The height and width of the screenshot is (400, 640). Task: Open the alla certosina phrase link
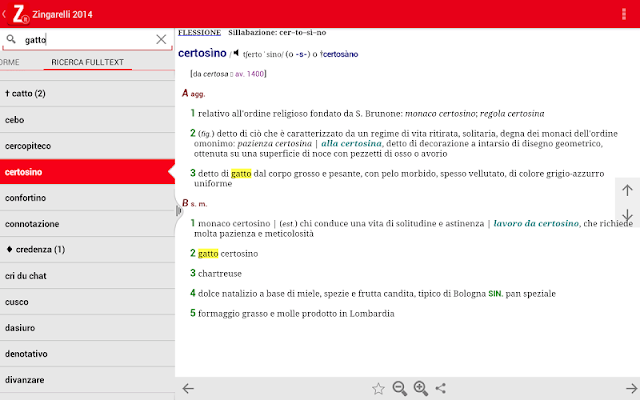pyautogui.click(x=351, y=143)
